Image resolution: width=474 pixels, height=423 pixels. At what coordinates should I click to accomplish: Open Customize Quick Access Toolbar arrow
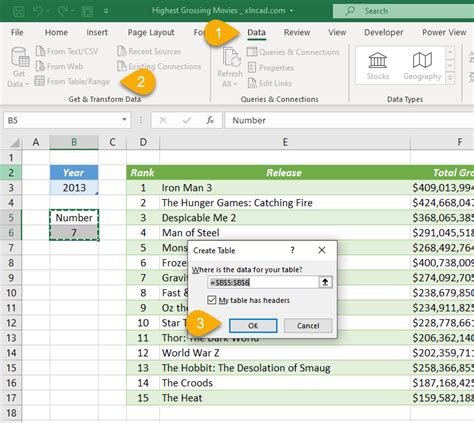point(106,11)
